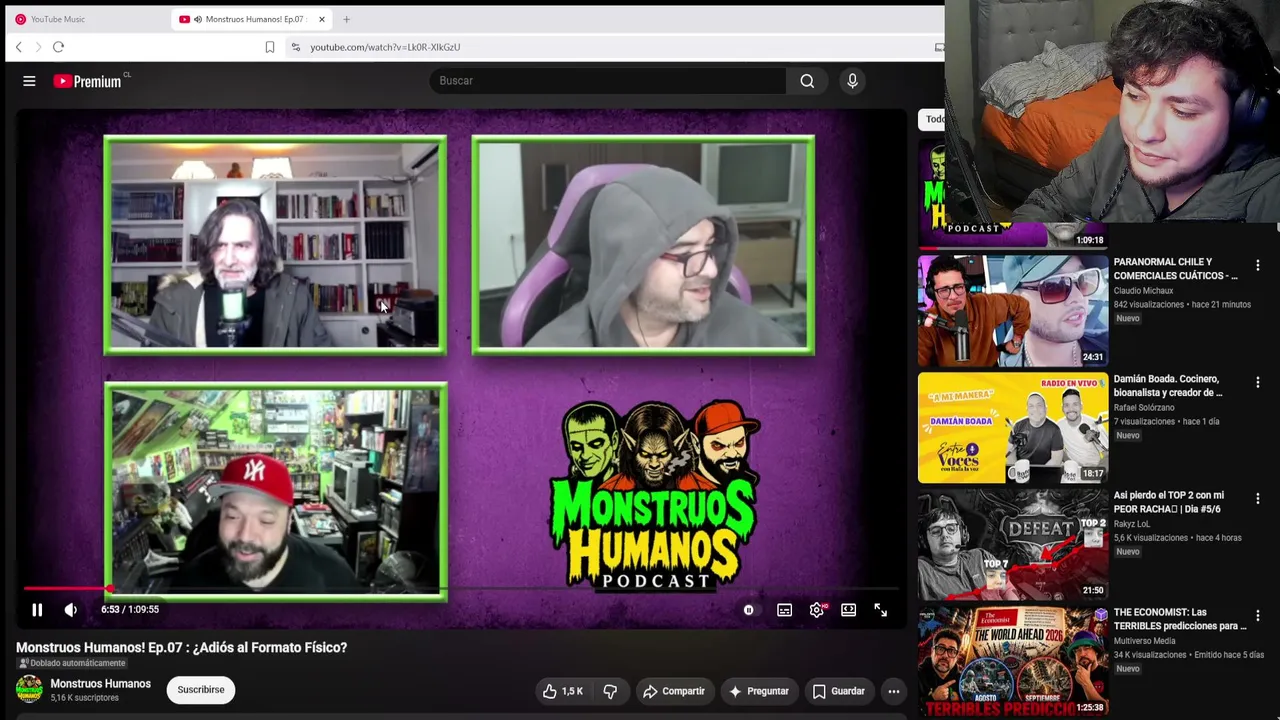Open THE ECONOMIST: Las TERRIBLES predicciones title

(x=1180, y=619)
